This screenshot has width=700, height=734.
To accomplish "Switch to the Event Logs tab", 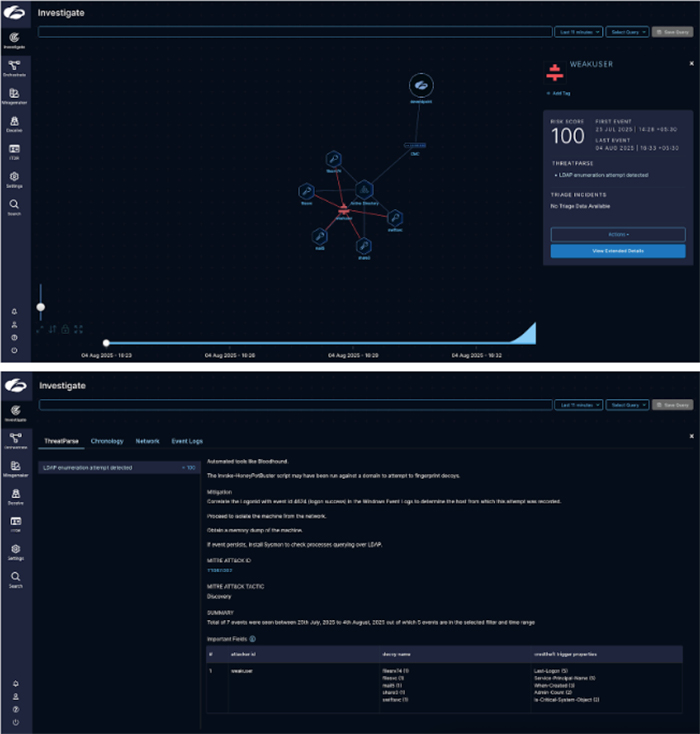I will click(187, 440).
